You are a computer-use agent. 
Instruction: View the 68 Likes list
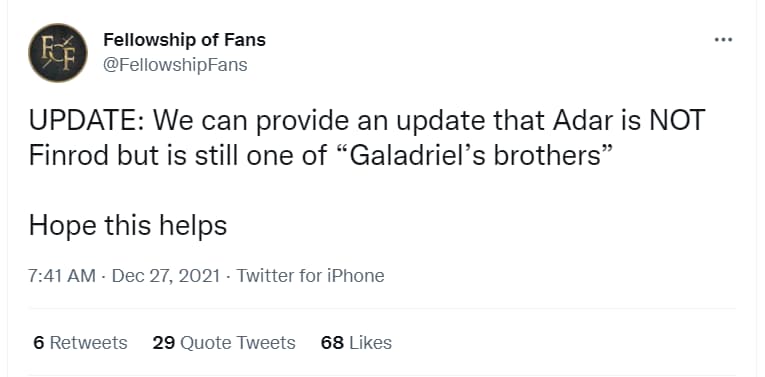coord(356,343)
